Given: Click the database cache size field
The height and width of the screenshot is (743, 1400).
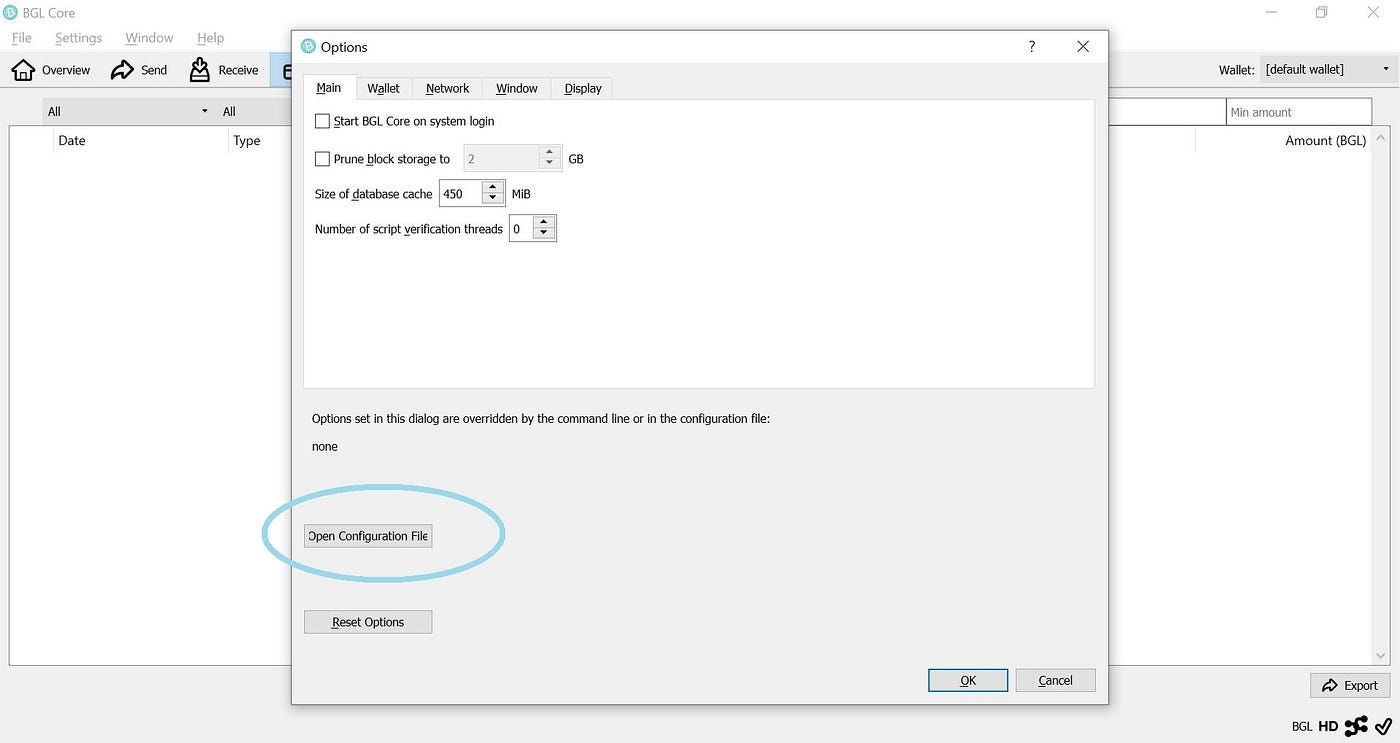Looking at the screenshot, I should 461,194.
